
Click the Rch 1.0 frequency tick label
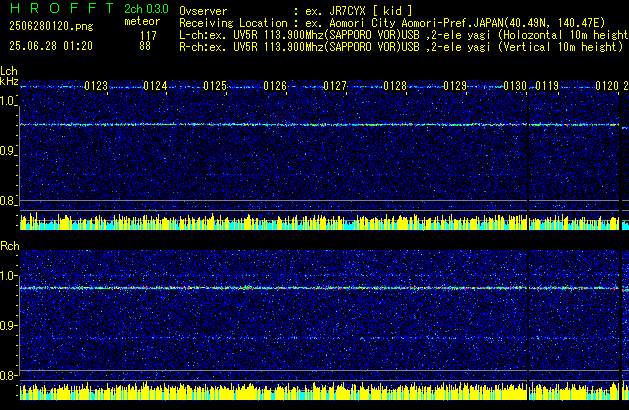click(x=8, y=276)
